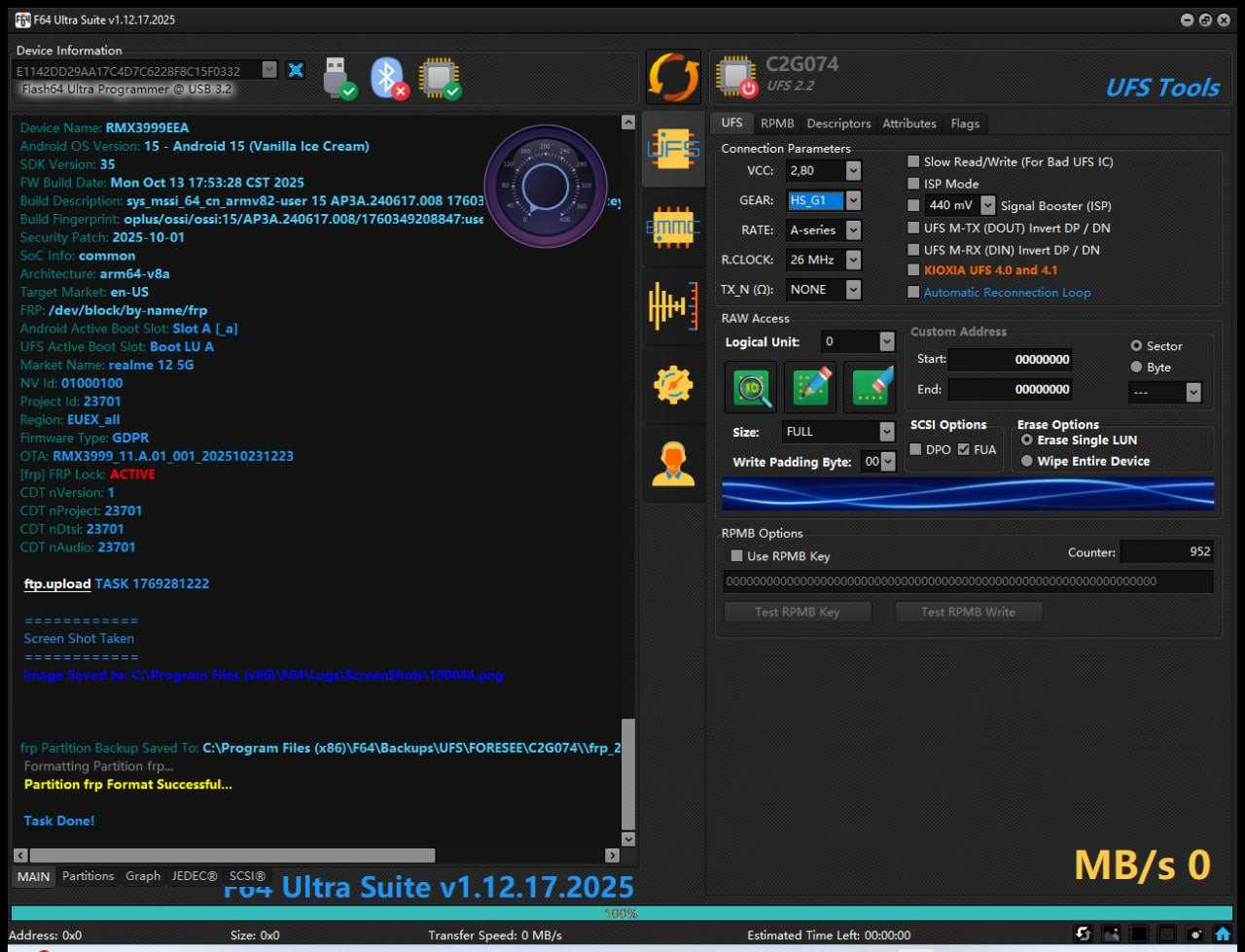Screen dimensions: 1245x952
Task: Open the R.CLOCK 26 MHz dropdown
Action: point(853,260)
